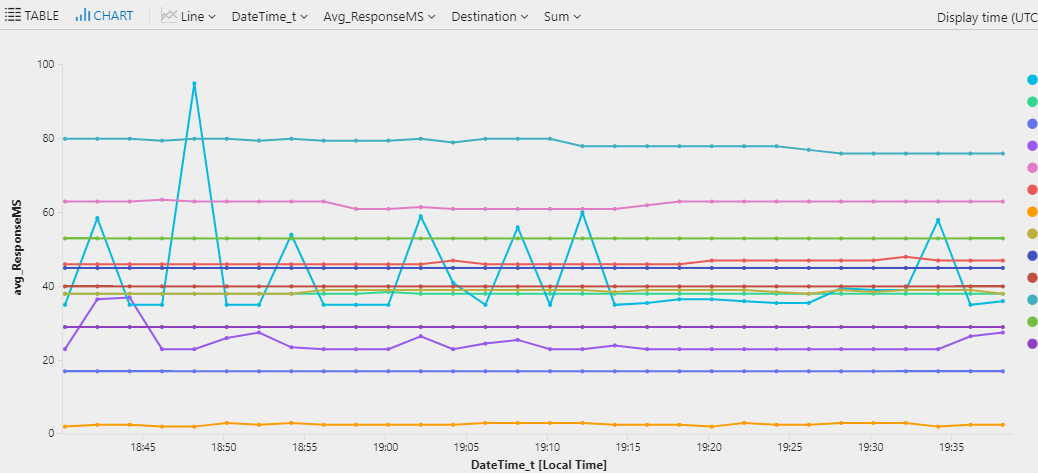Toggle the light blue legend series dot

[x=1032, y=79]
